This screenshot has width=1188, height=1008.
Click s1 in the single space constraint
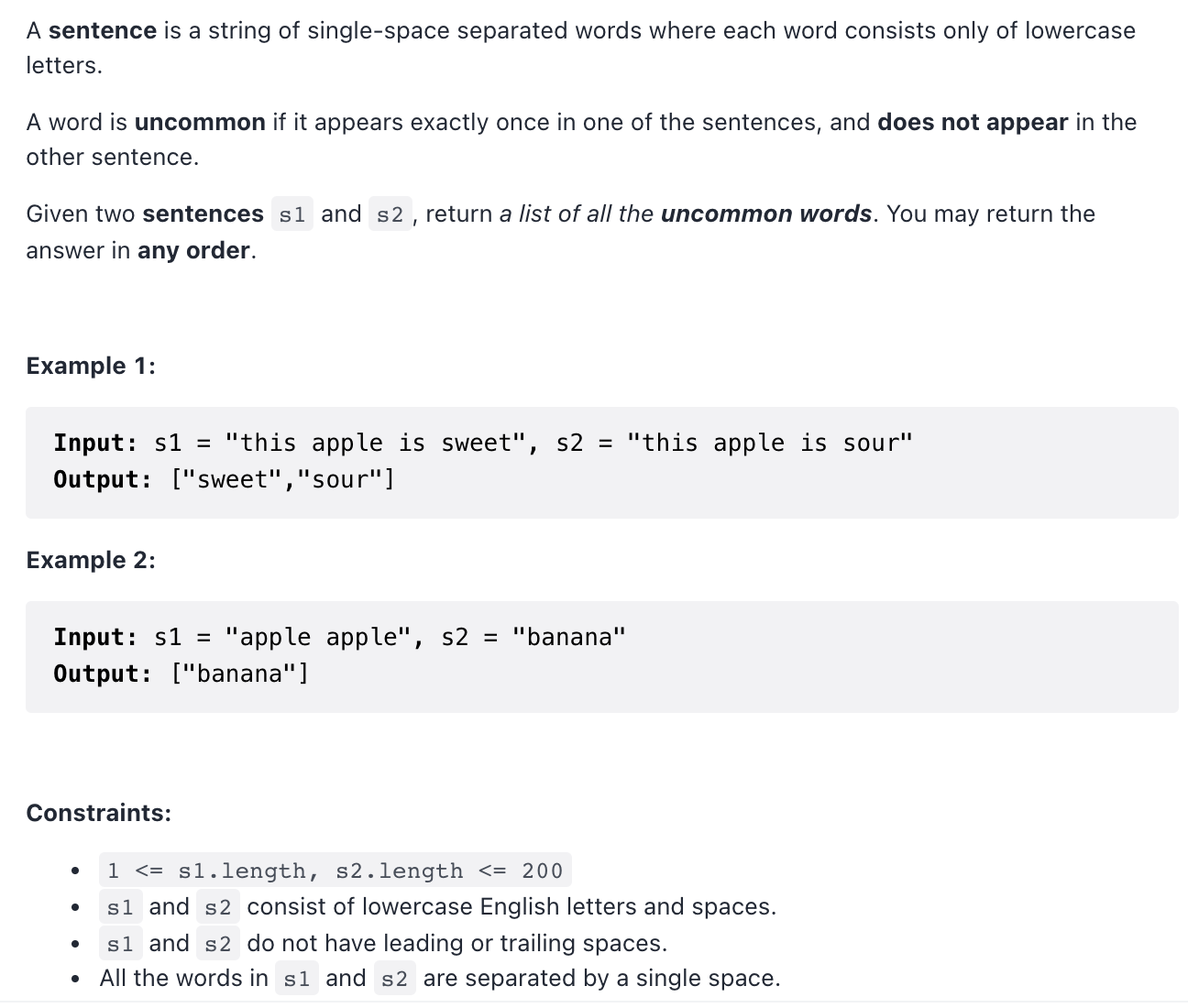coord(296,978)
